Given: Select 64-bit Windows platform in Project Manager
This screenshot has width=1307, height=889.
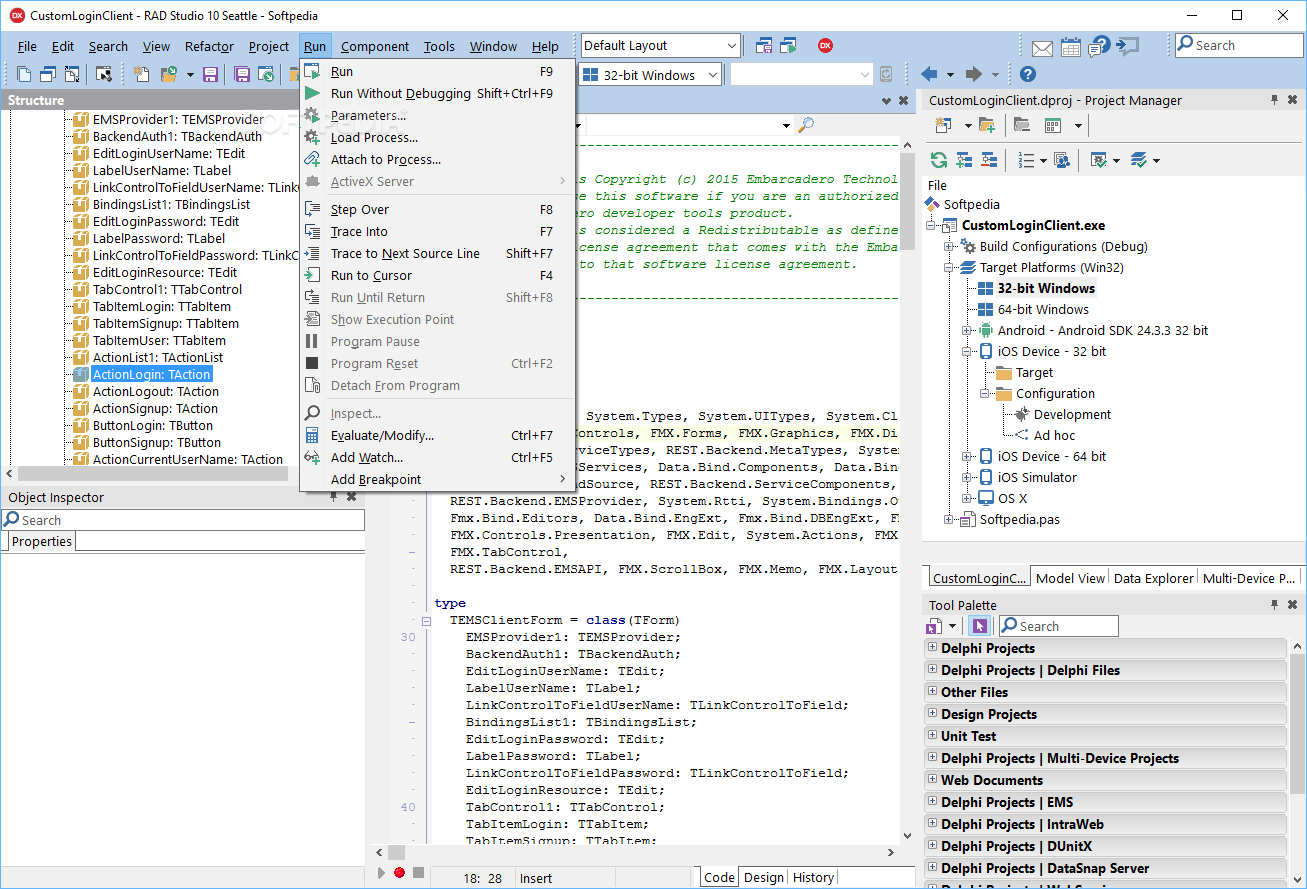Looking at the screenshot, I should pyautogui.click(x=1043, y=309).
